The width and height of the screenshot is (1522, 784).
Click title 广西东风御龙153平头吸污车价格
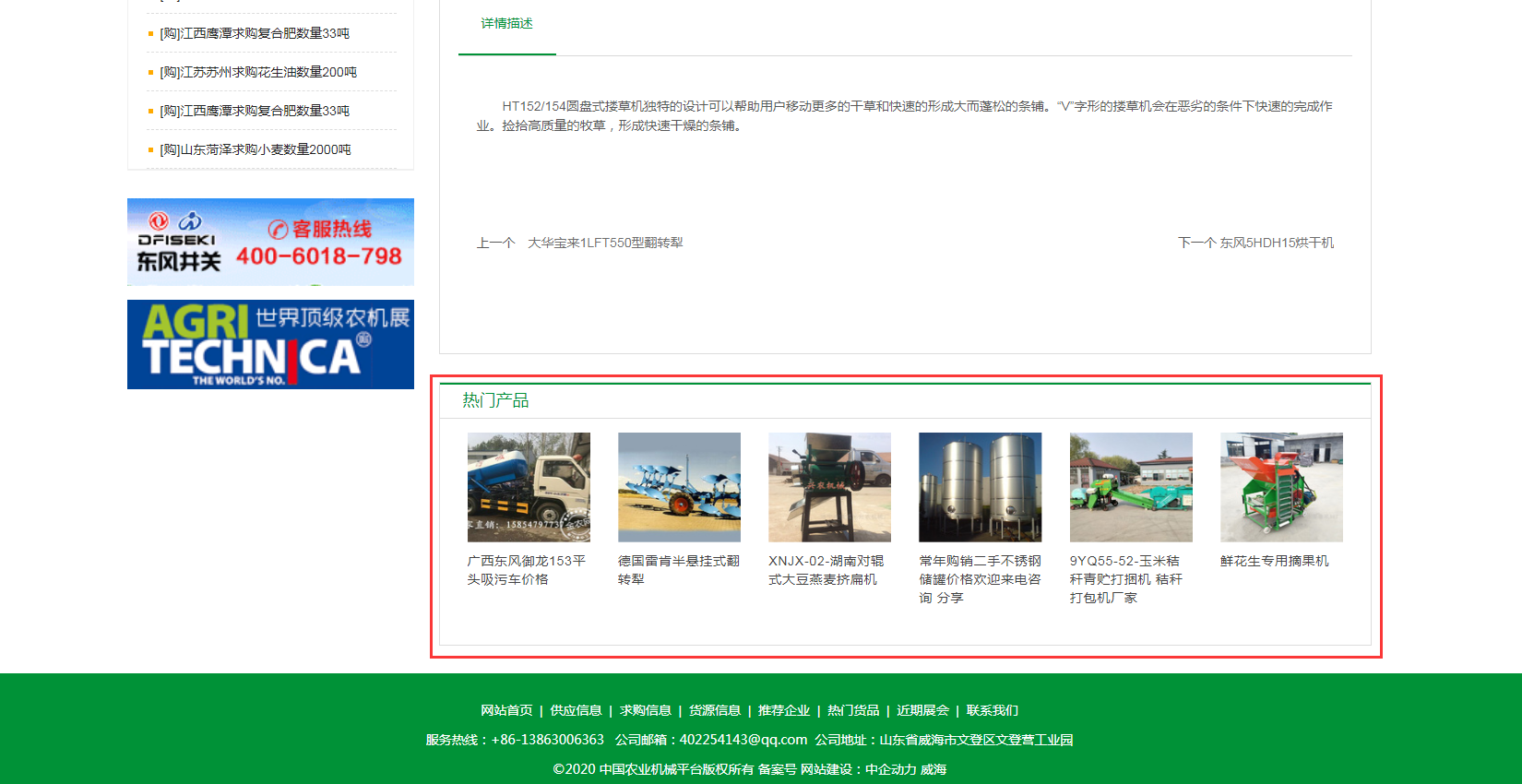tap(527, 570)
